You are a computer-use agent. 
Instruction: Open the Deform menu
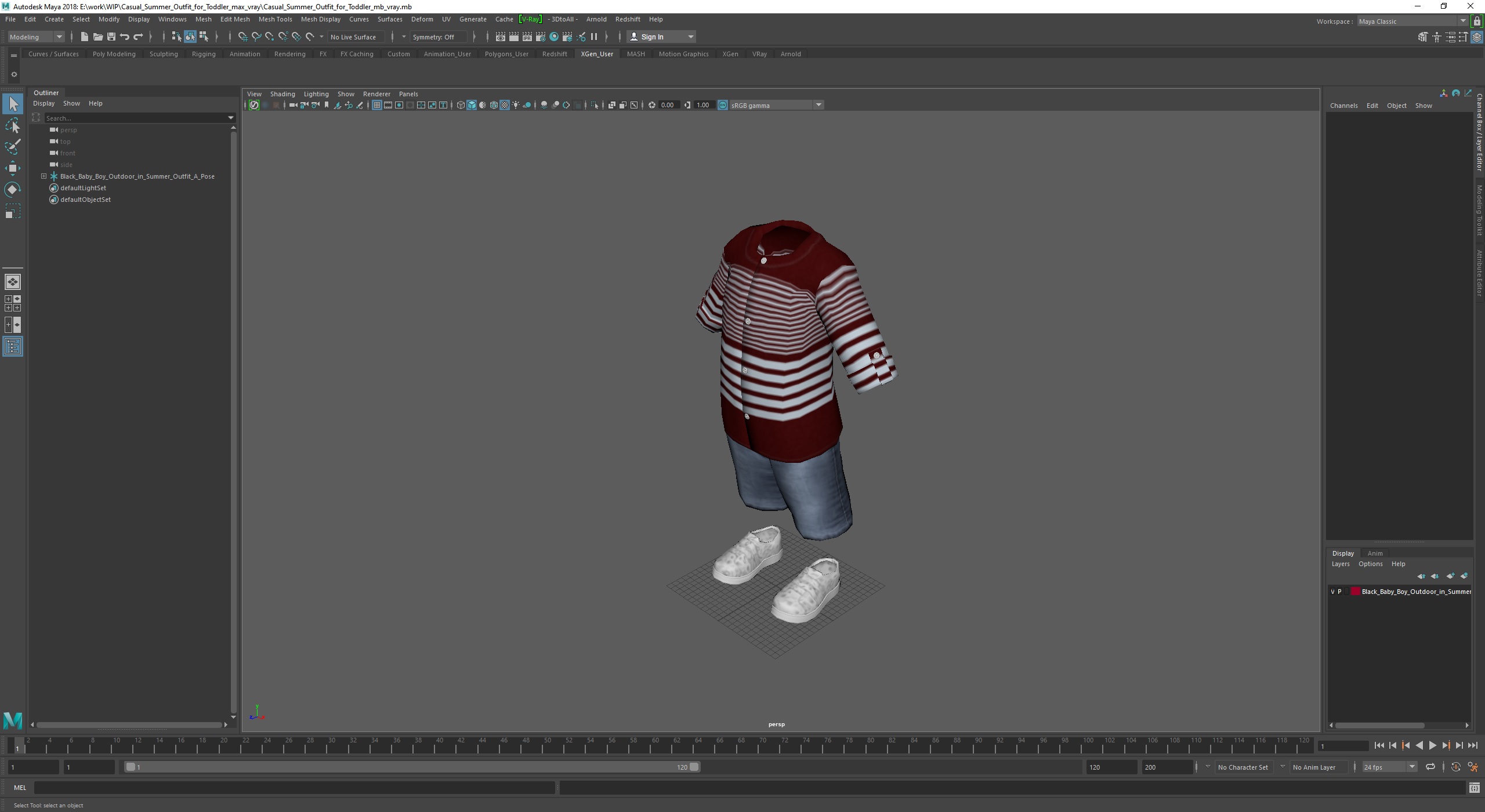(422, 19)
